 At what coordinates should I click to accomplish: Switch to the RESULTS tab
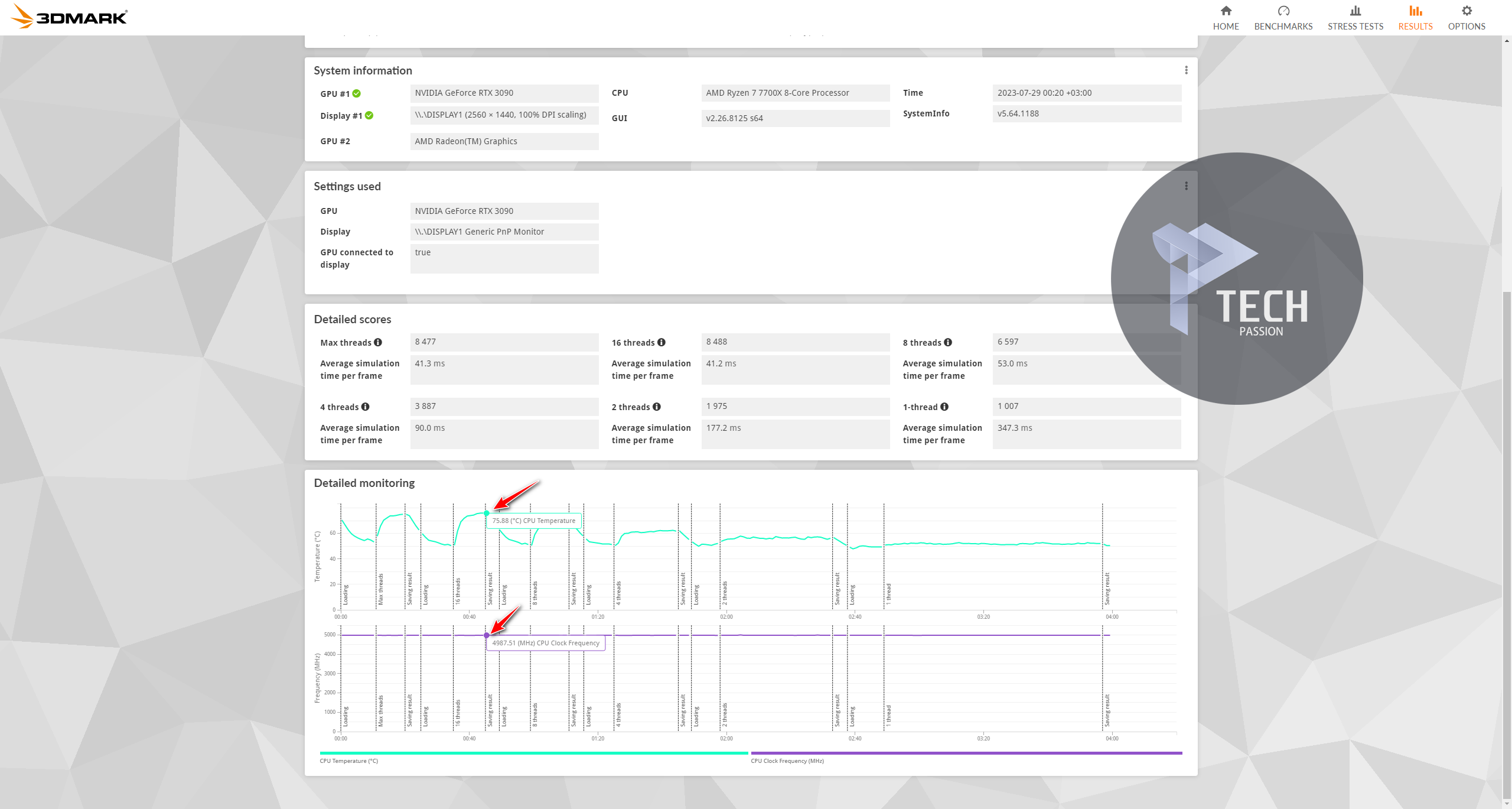[1415, 26]
